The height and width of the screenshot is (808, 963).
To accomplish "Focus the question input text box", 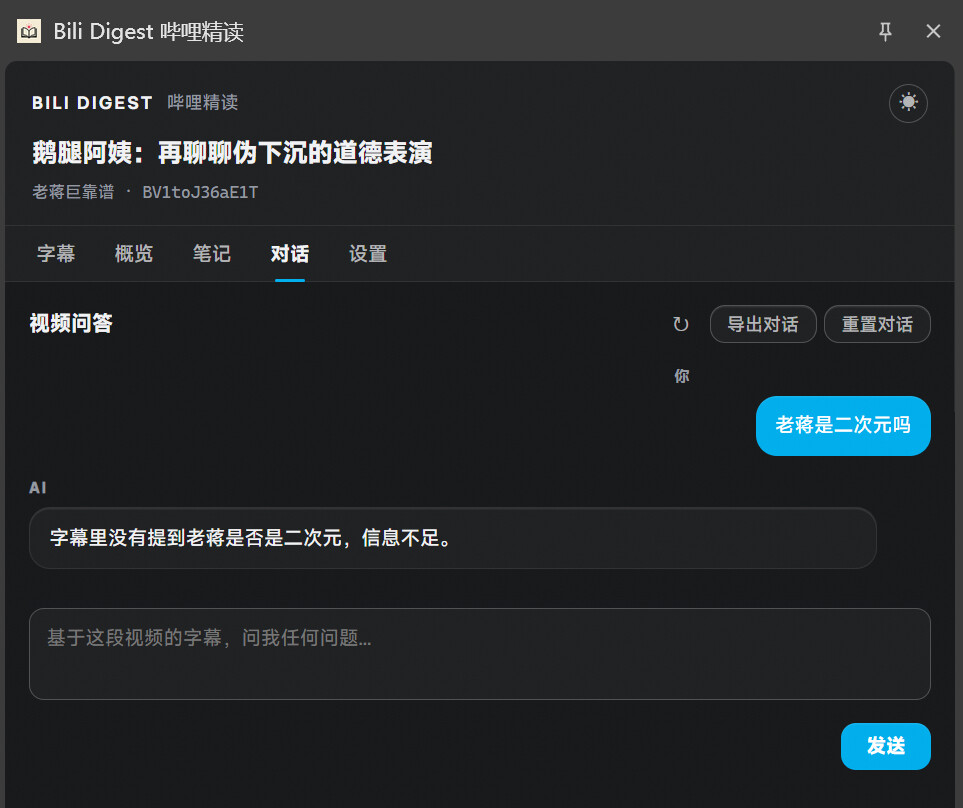I will [x=480, y=654].
